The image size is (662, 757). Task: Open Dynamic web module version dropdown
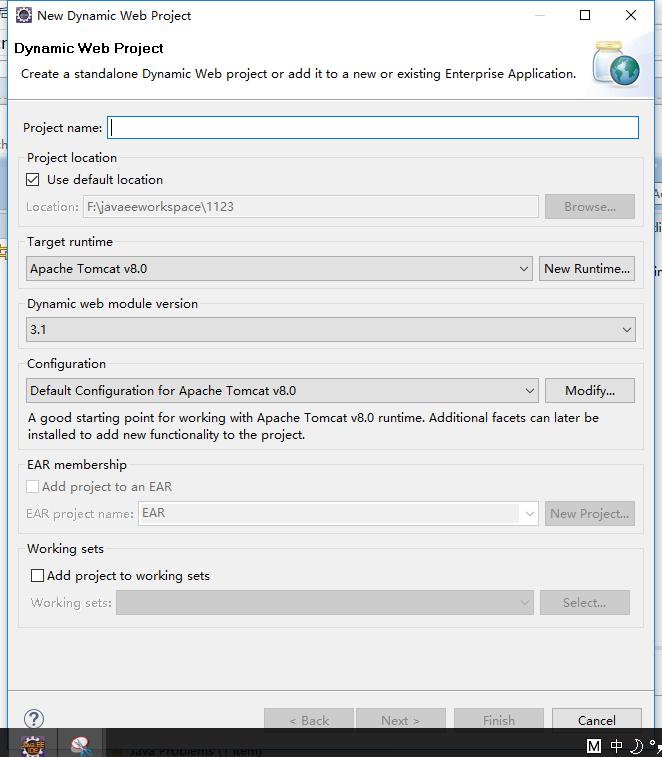click(331, 330)
